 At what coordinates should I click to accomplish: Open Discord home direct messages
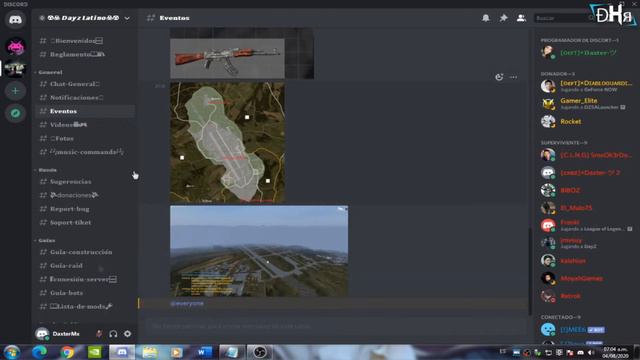coord(16,20)
